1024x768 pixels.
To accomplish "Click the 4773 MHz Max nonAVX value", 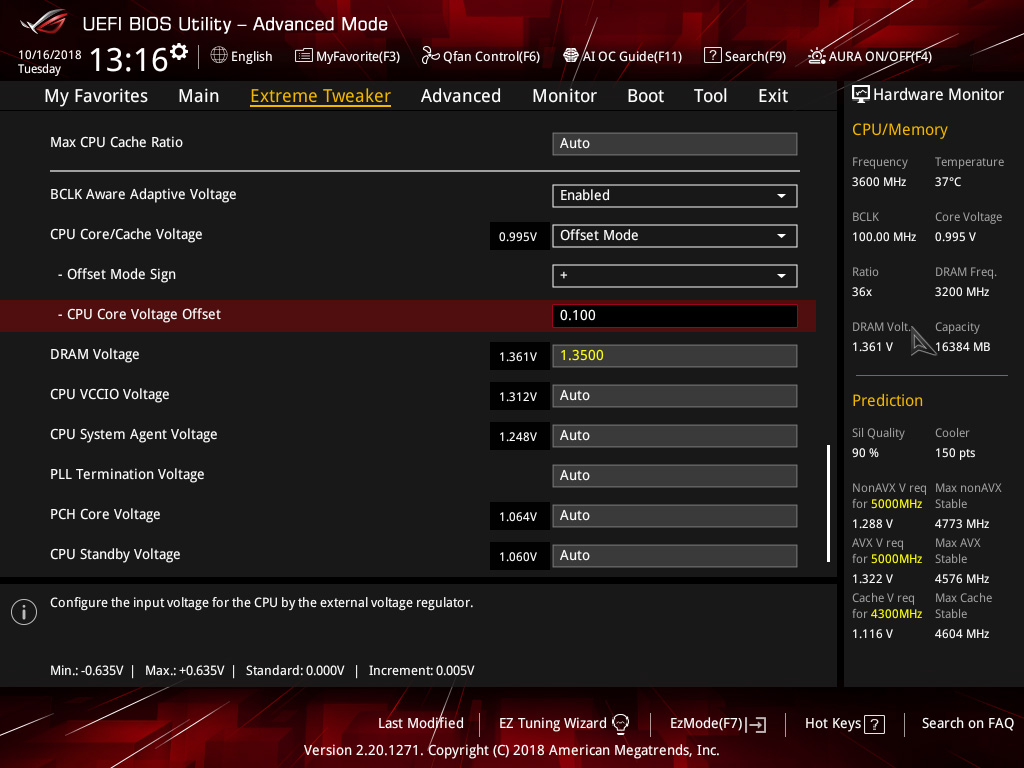I will (x=961, y=524).
